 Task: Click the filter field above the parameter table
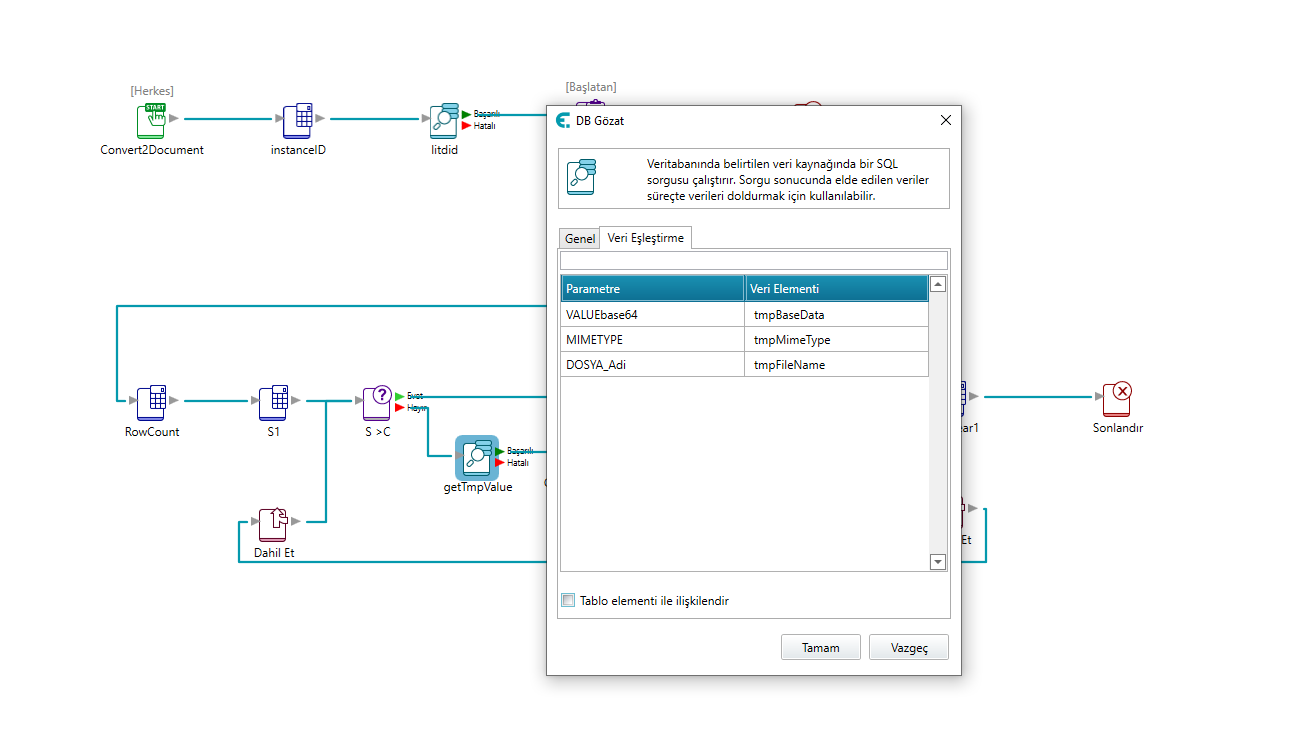point(753,261)
